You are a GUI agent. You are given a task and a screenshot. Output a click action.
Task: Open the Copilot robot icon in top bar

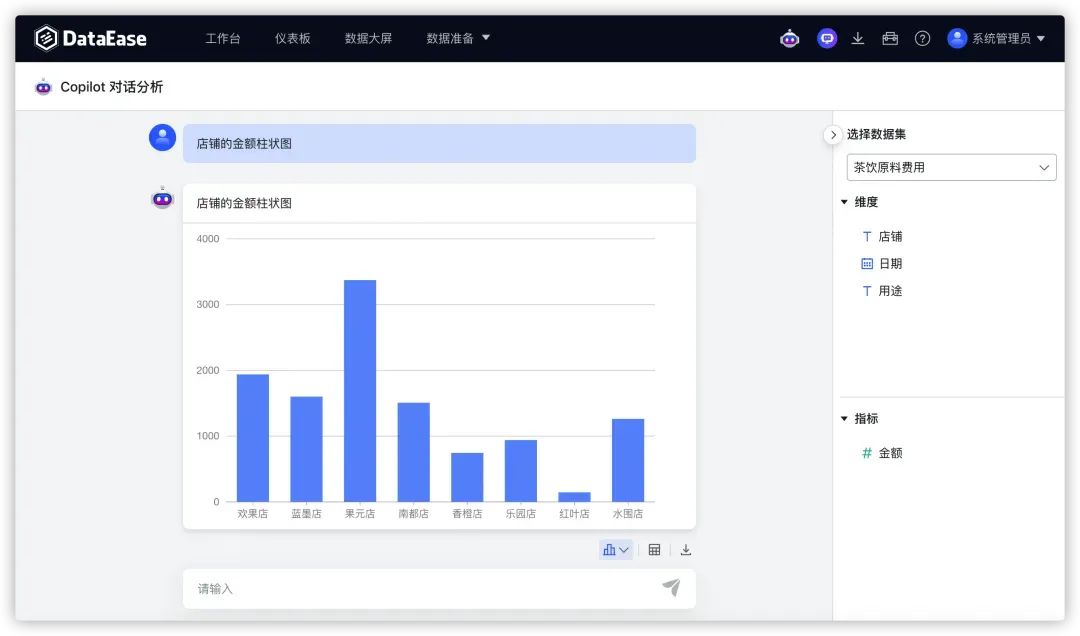pos(790,39)
